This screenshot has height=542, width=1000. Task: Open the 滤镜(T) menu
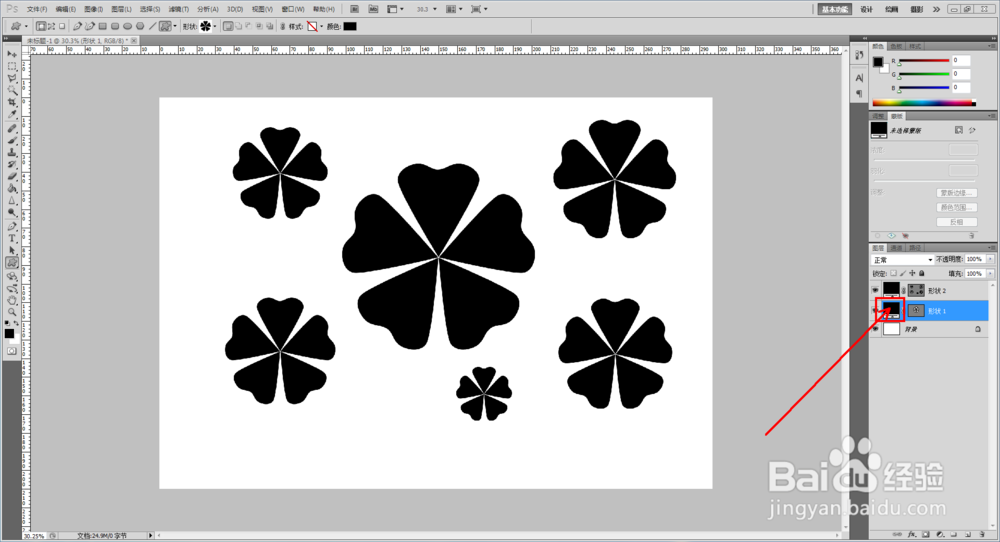178,9
